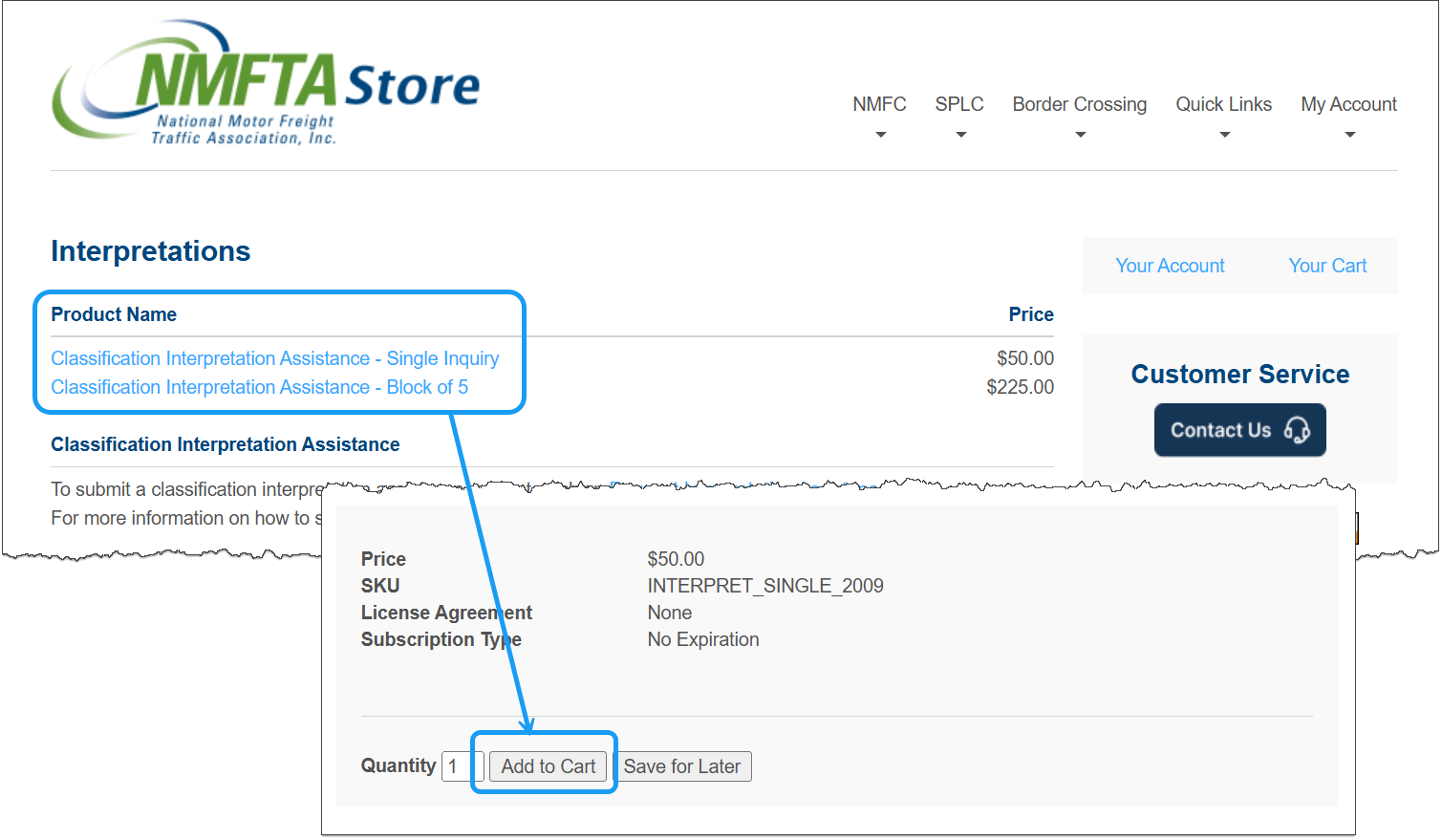Click the Price column header
This screenshot has width=1442, height=840.
tap(1031, 314)
